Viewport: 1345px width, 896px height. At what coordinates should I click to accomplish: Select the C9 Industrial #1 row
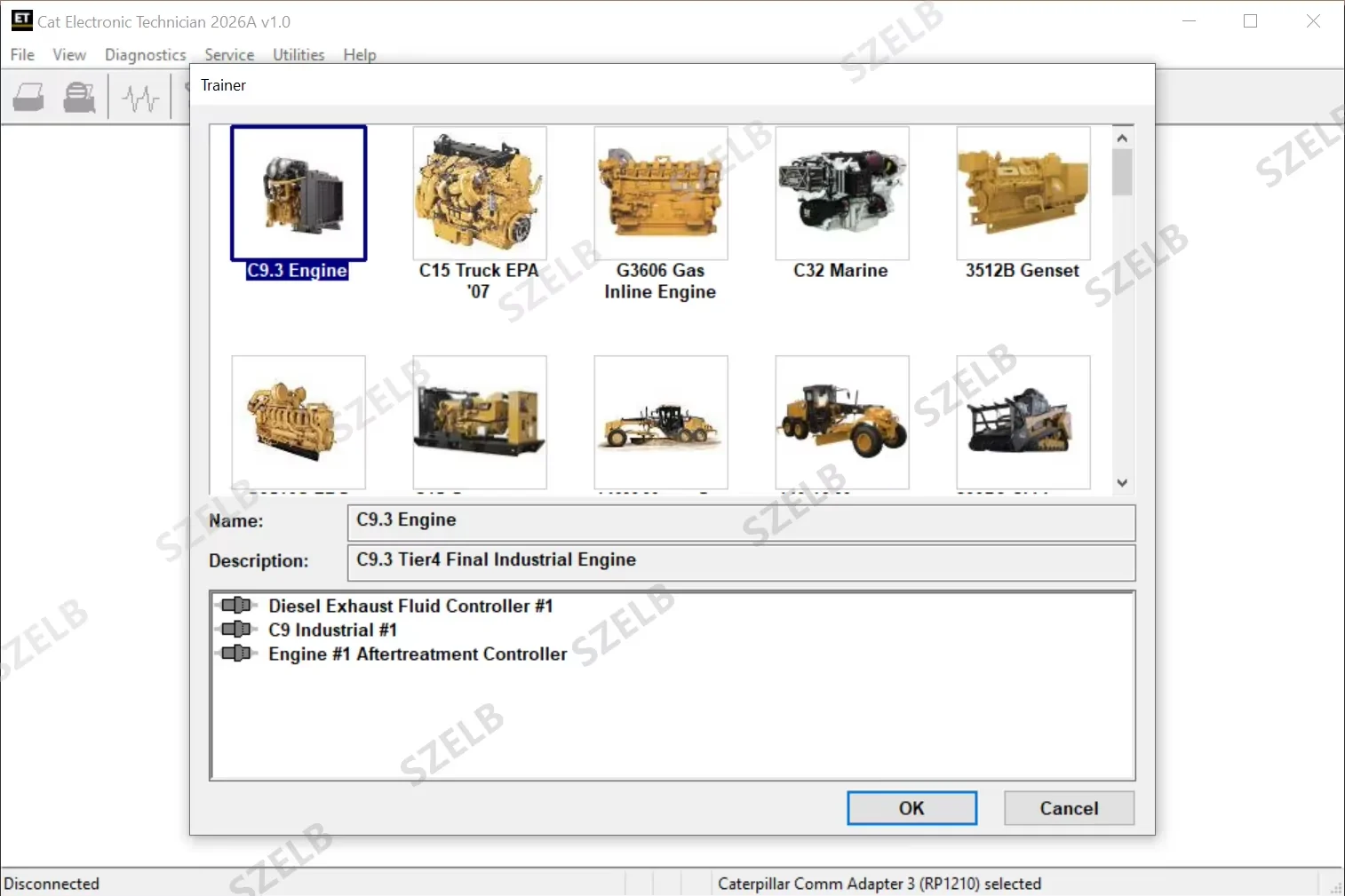(332, 630)
